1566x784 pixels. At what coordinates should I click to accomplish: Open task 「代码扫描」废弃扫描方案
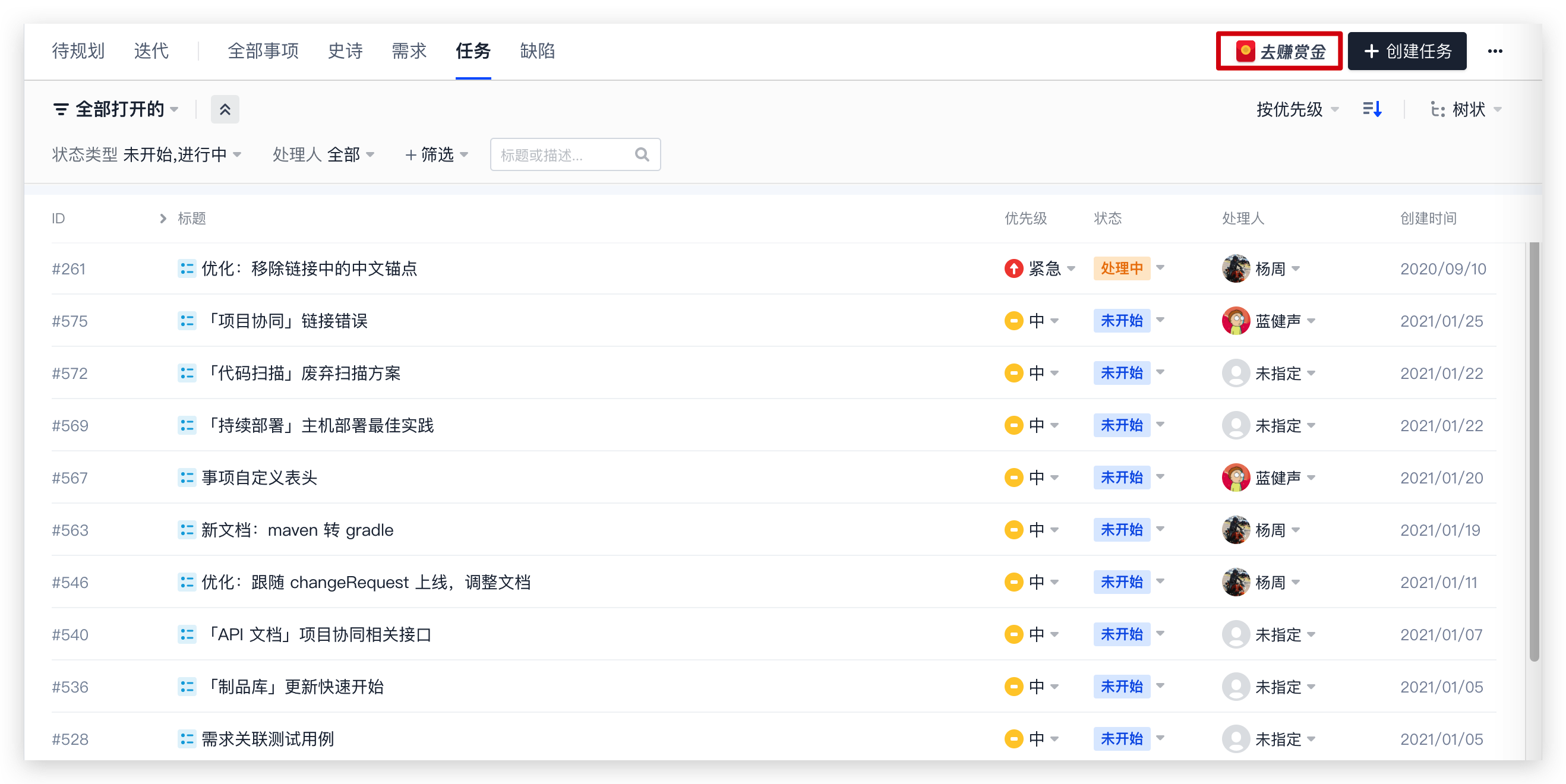coord(302,373)
